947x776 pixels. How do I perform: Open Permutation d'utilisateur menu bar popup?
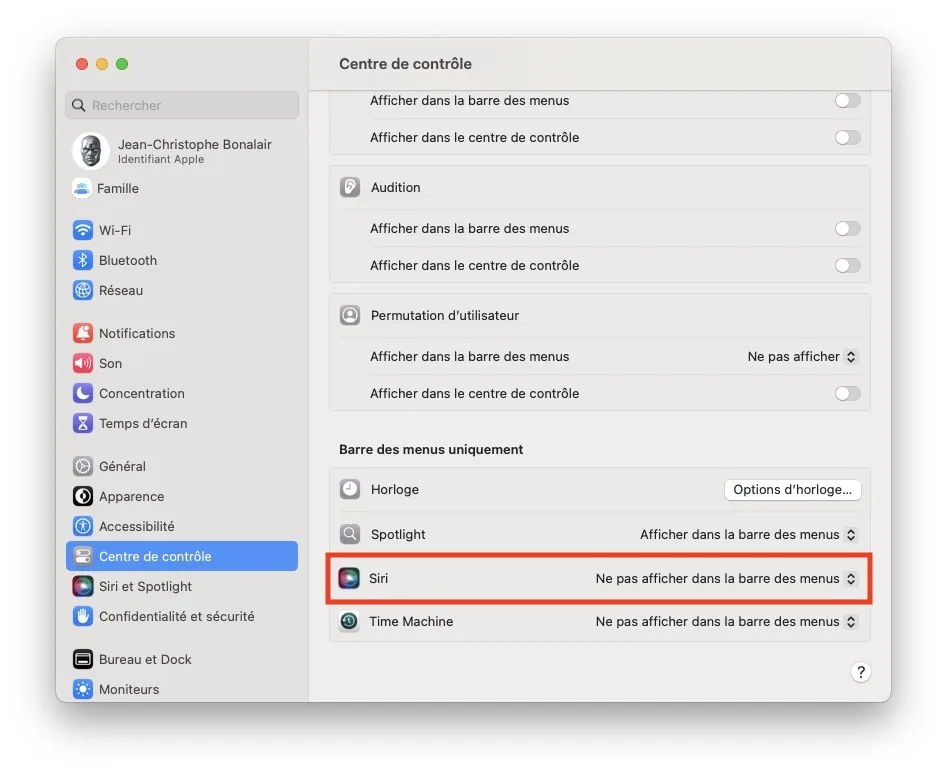[802, 357]
